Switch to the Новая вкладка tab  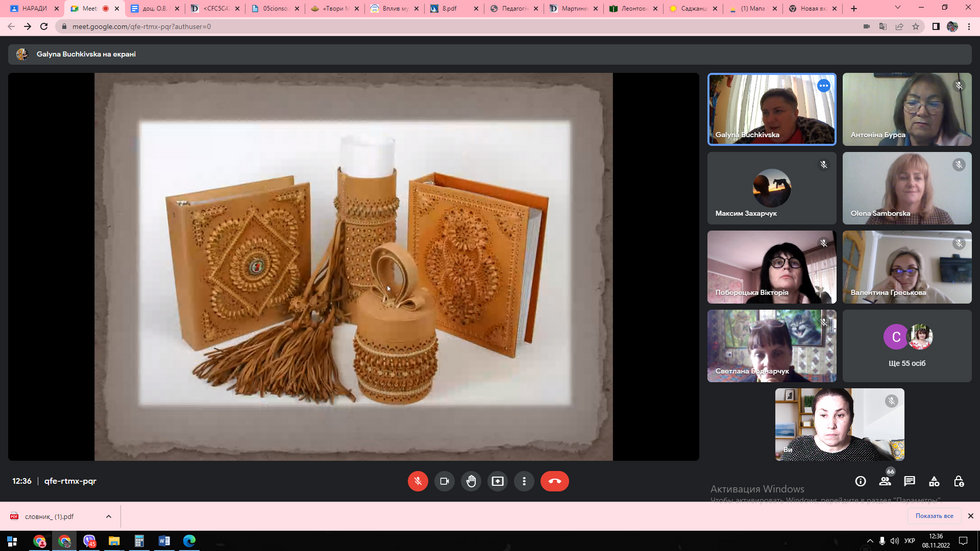tap(812, 9)
